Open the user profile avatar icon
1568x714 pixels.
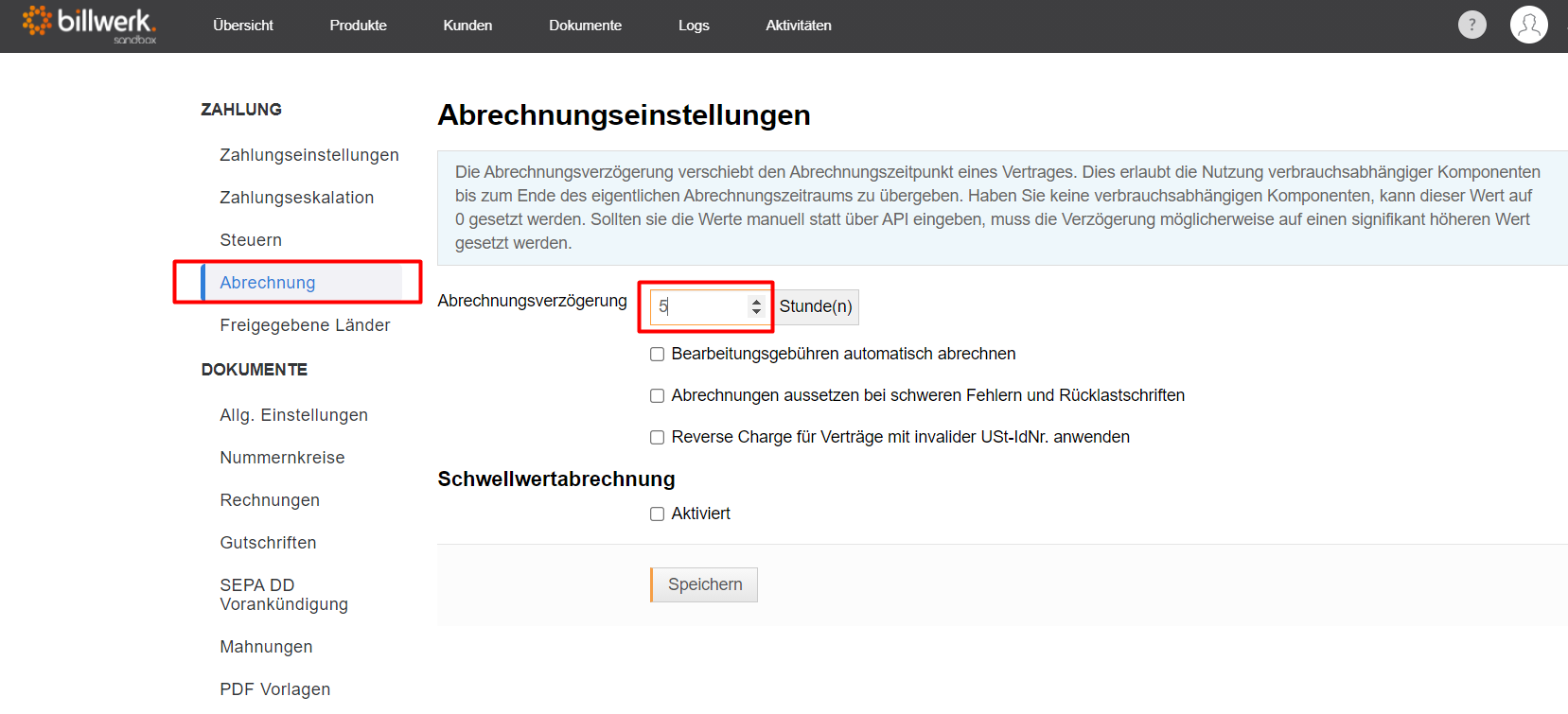click(x=1528, y=25)
